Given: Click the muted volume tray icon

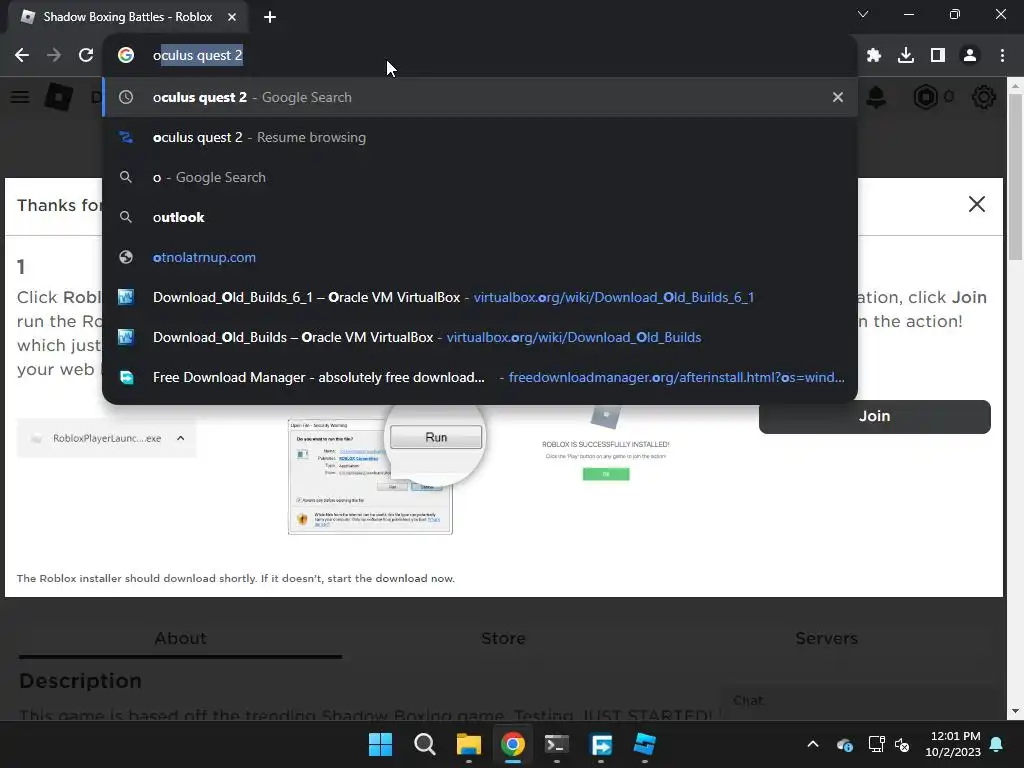Looking at the screenshot, I should (902, 744).
